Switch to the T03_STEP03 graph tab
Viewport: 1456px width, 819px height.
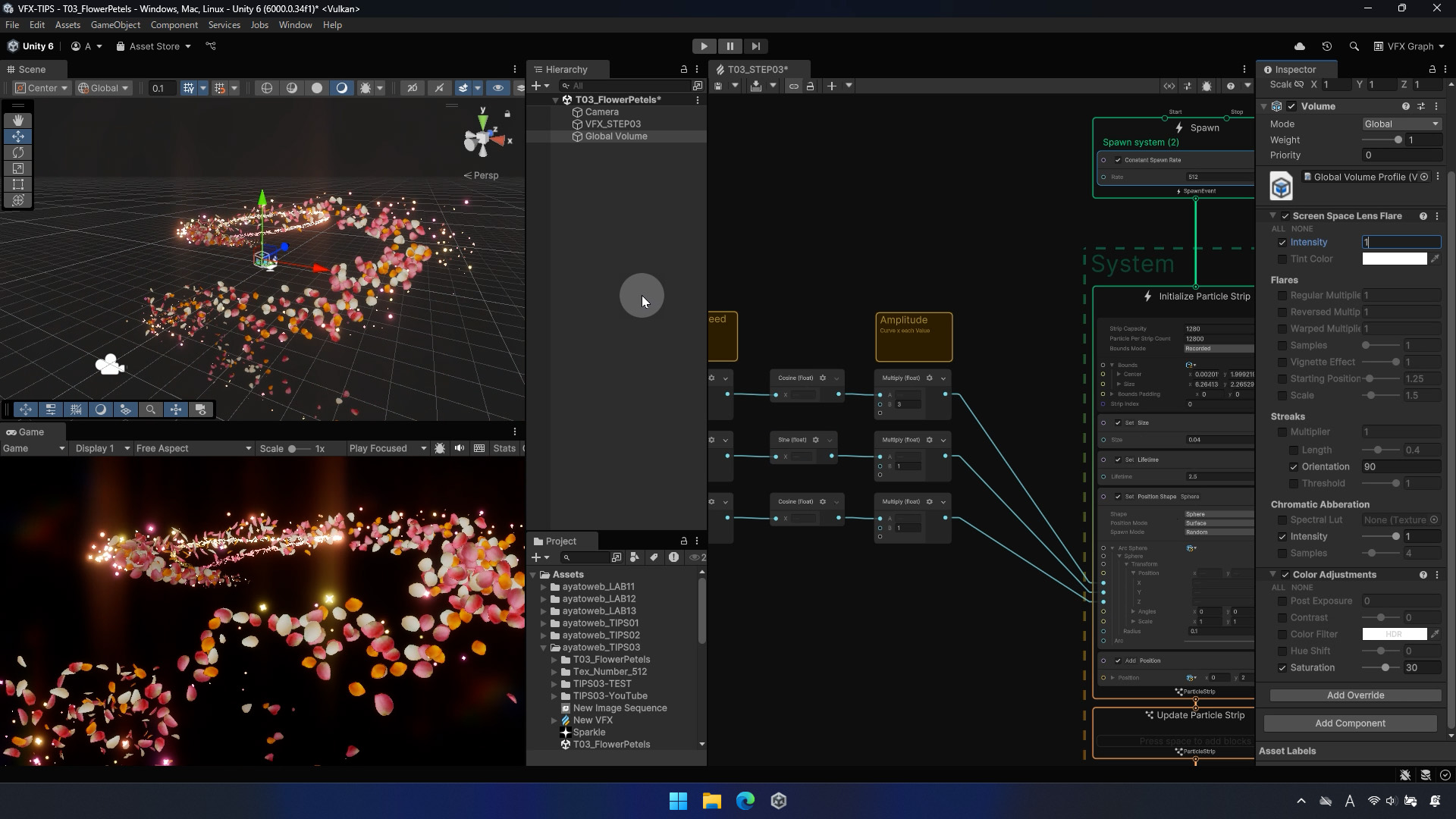[757, 69]
